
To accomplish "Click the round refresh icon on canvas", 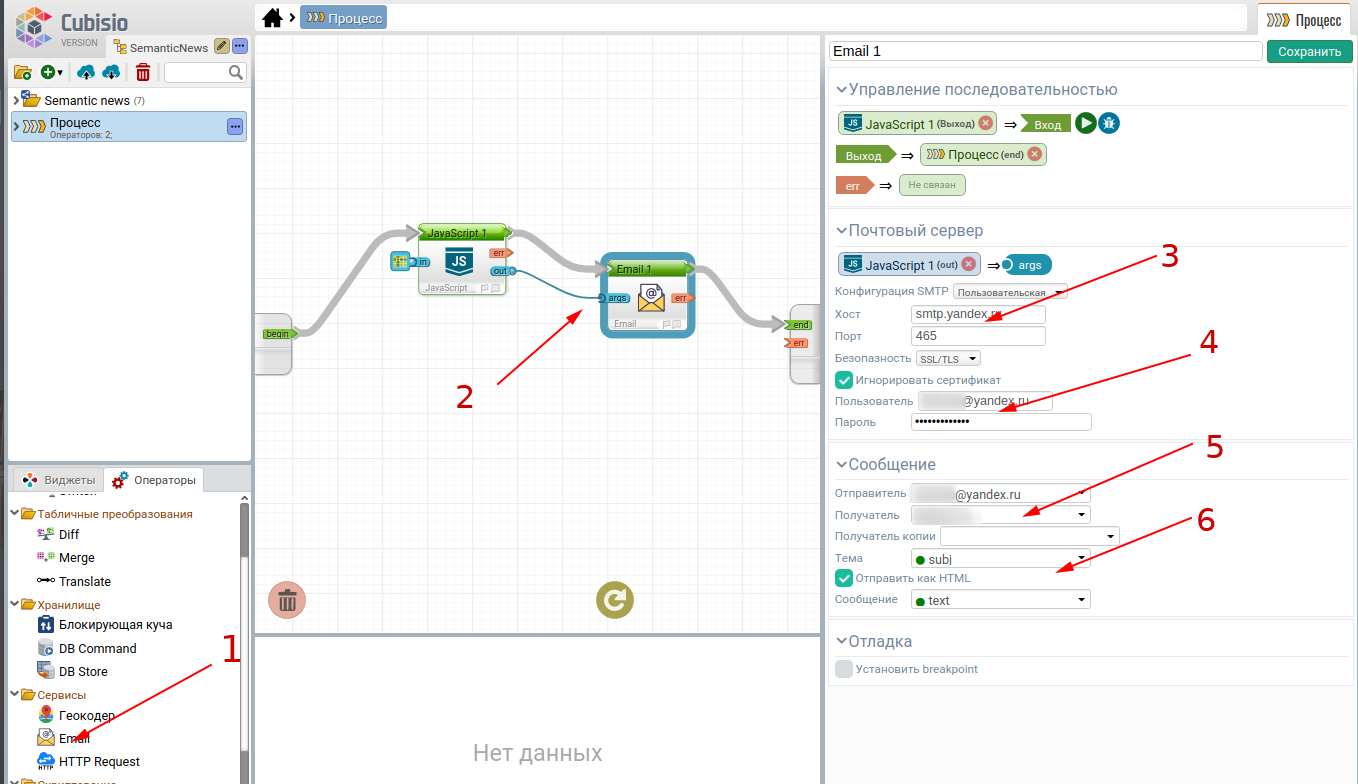I will pos(614,600).
